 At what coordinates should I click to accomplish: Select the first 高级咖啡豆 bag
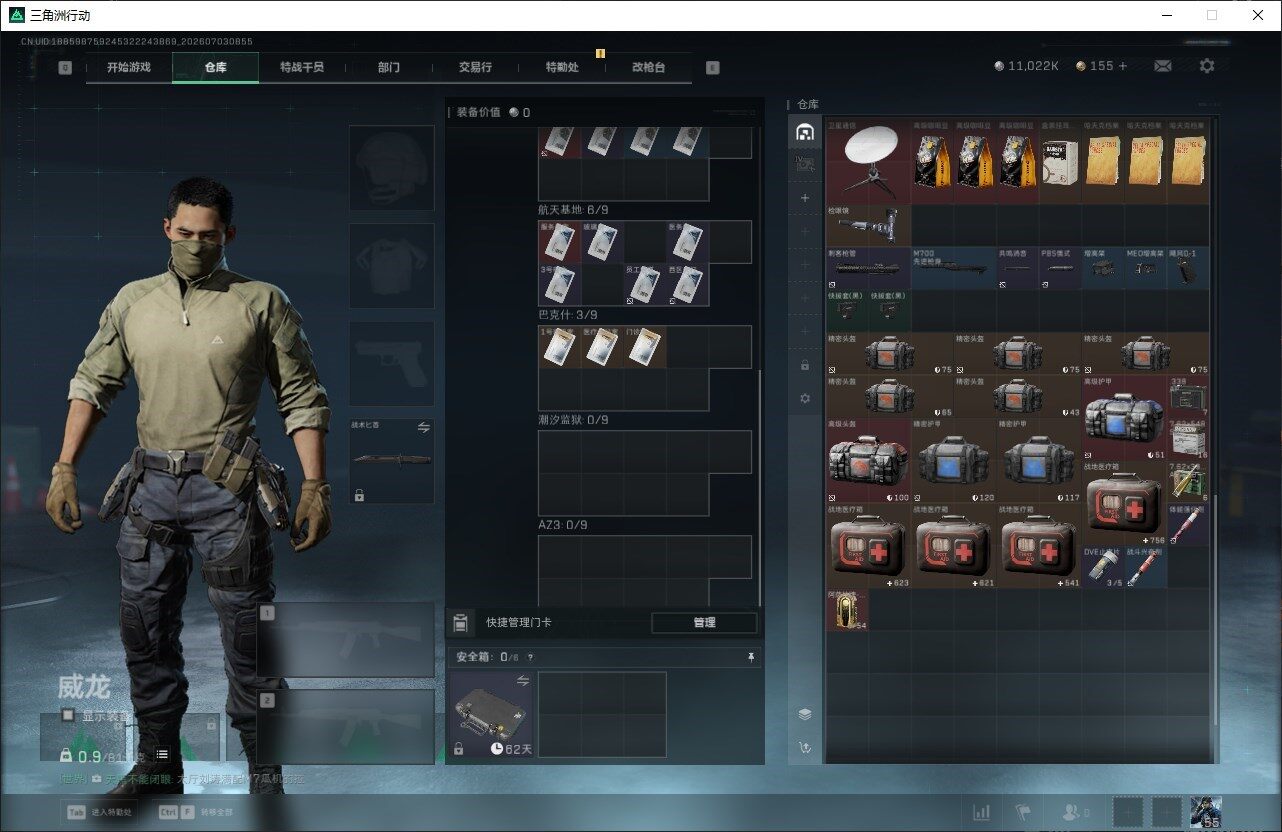[x=932, y=161]
